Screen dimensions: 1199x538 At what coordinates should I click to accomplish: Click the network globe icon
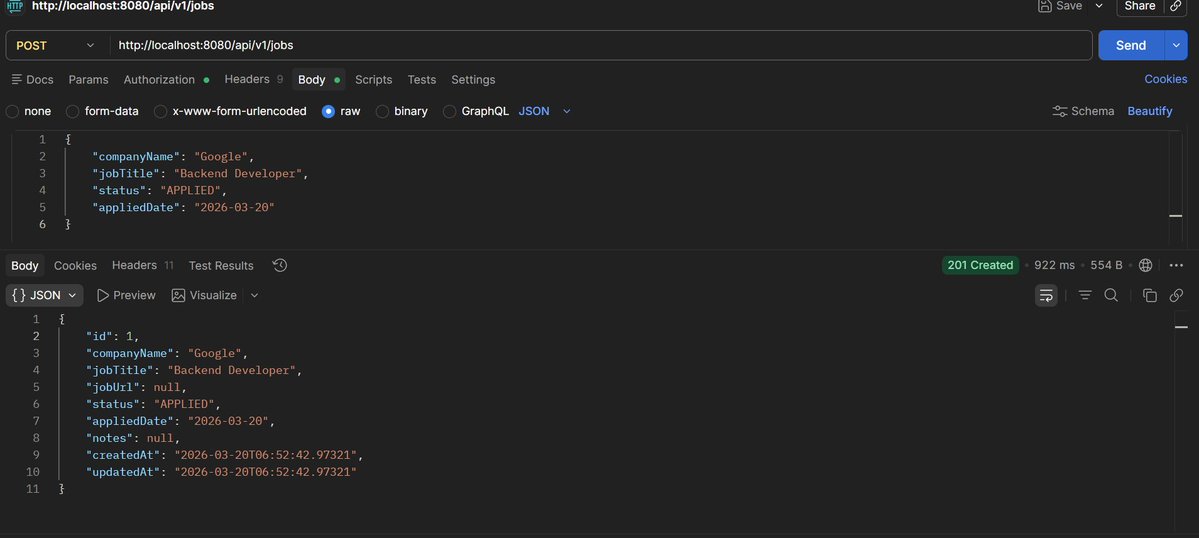[1145, 265]
